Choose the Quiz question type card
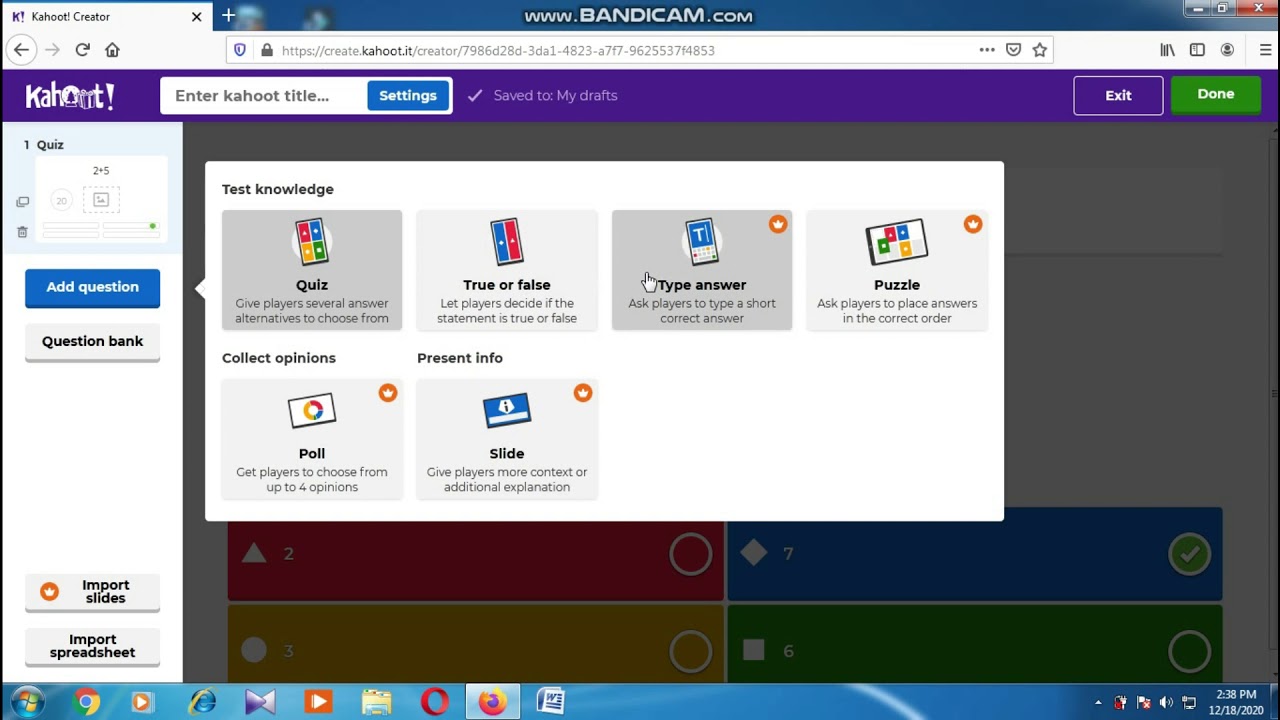The width and height of the screenshot is (1280, 720). (312, 270)
